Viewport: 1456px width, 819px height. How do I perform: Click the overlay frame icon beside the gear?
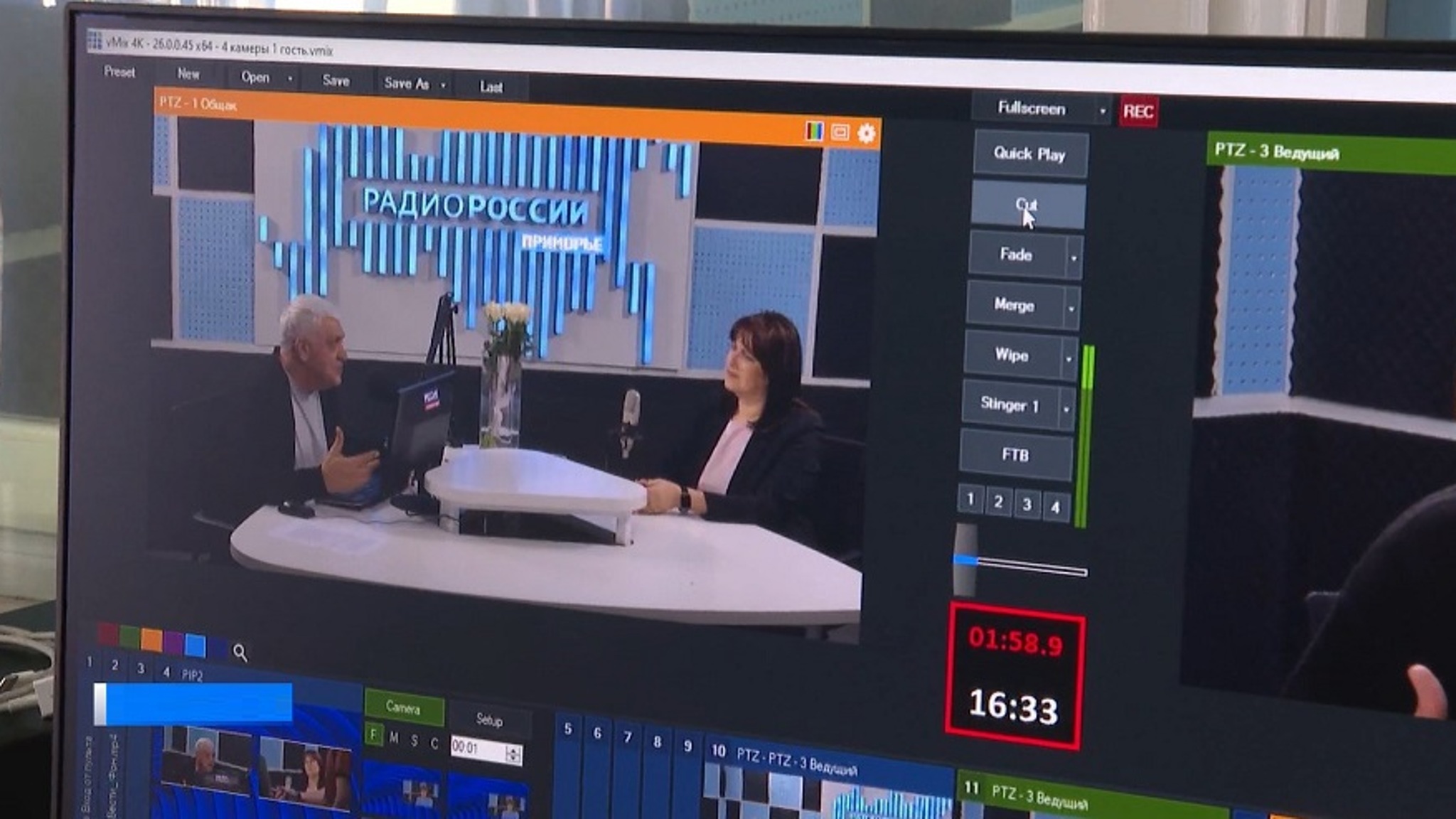840,132
